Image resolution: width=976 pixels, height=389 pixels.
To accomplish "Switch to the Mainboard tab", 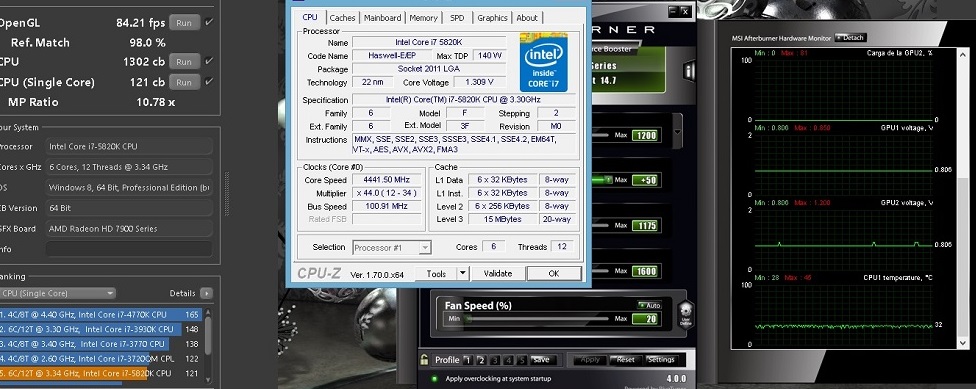I will pos(383,18).
